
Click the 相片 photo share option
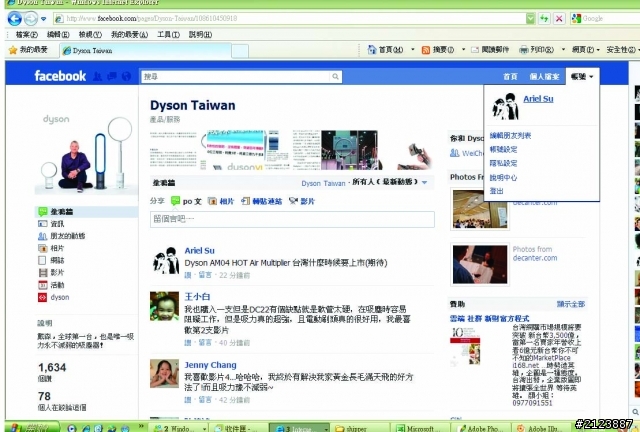click(x=221, y=201)
